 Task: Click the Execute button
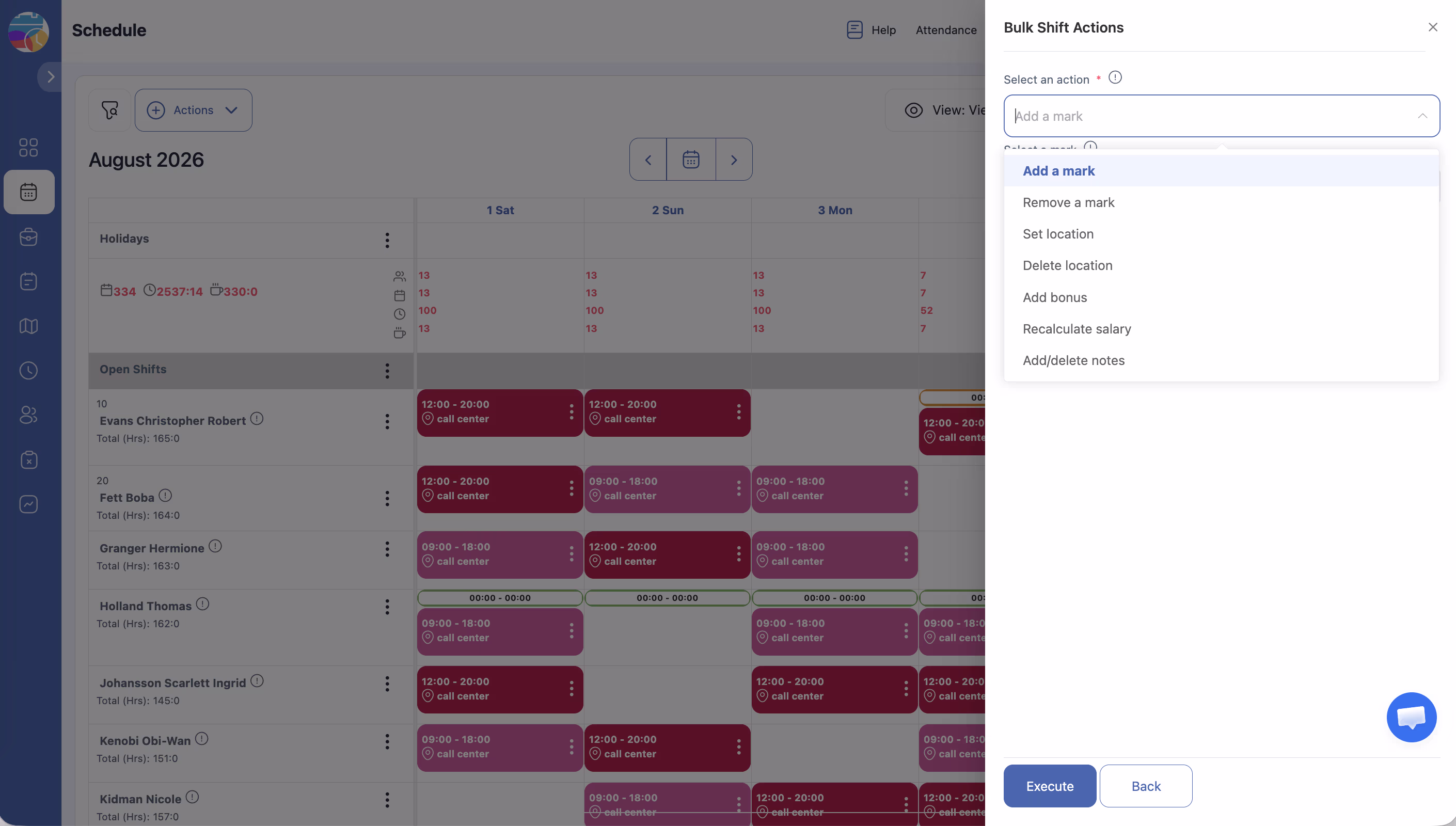[1049, 786]
